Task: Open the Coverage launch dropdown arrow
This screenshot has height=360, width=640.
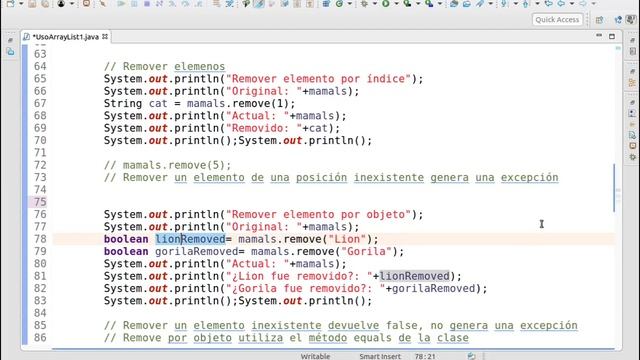Action: click(x=418, y=4)
